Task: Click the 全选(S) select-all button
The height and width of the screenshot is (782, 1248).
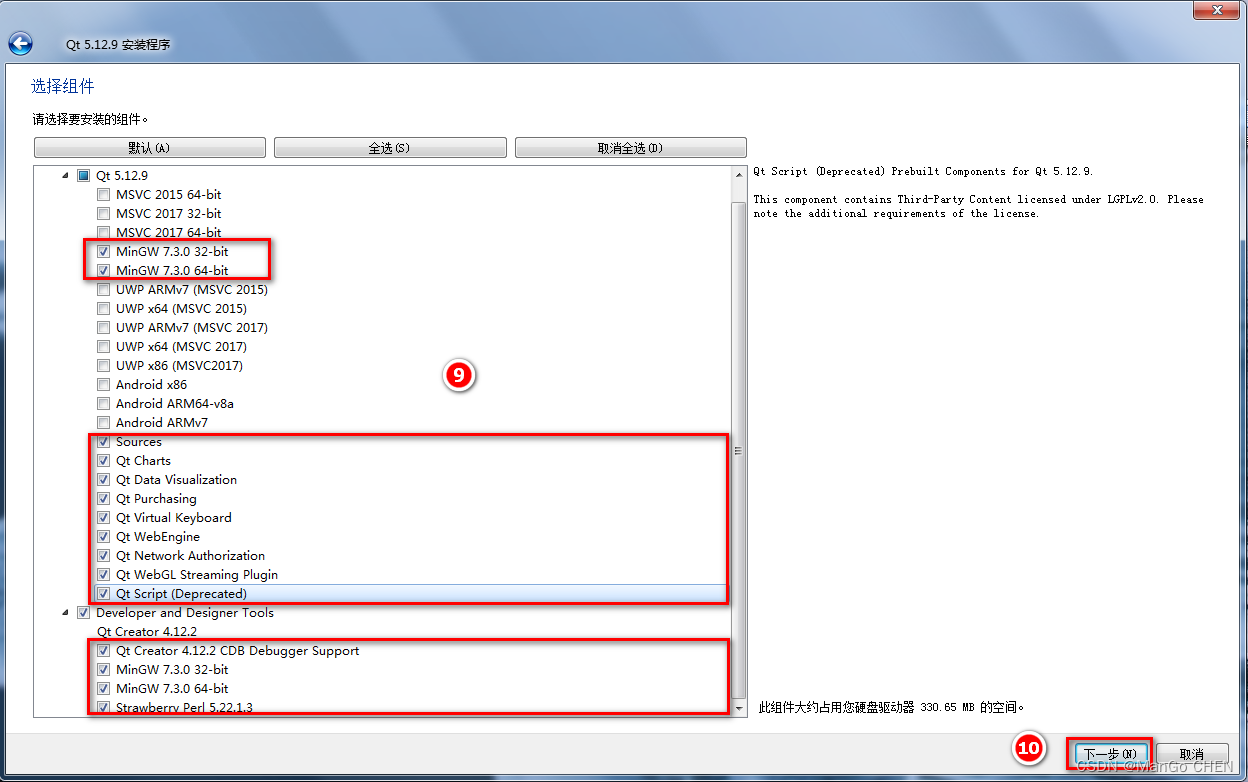Action: (x=390, y=148)
